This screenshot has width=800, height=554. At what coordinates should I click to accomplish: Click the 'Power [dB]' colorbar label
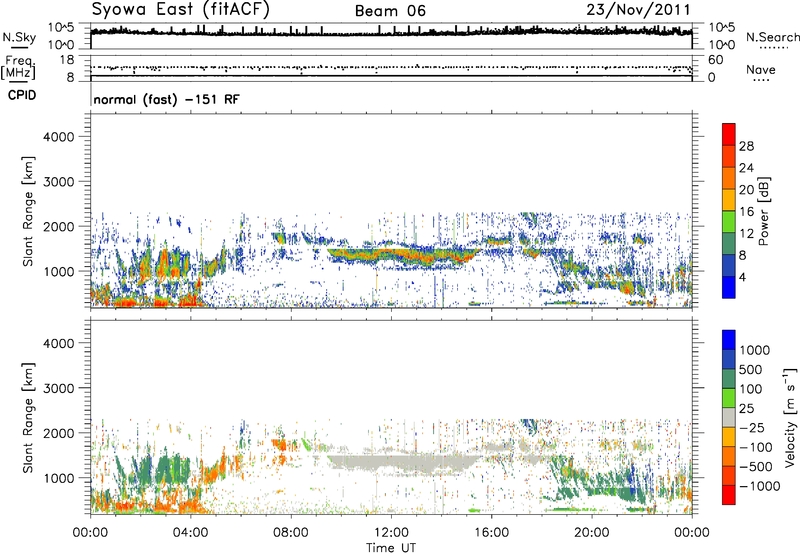(x=764, y=211)
